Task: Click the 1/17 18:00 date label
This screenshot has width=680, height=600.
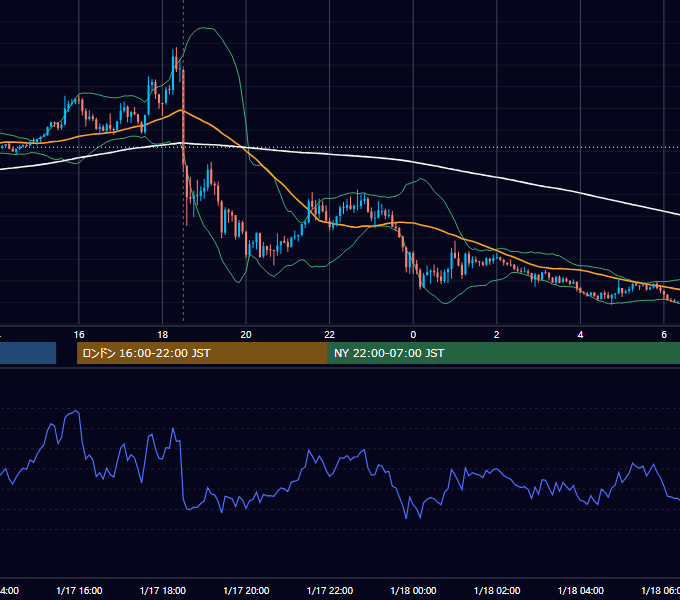Action: pyautogui.click(x=163, y=590)
